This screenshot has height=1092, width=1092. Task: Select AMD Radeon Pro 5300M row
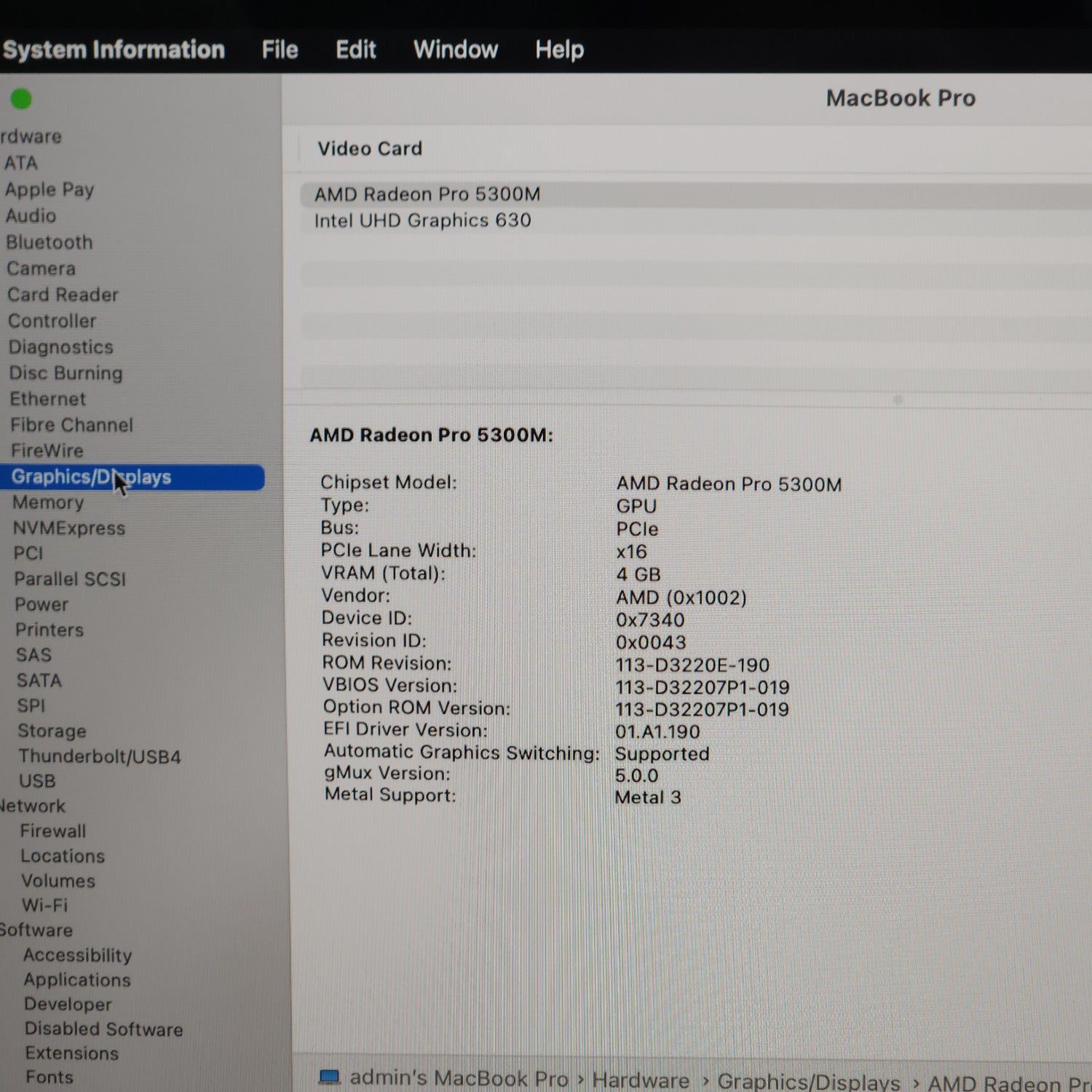click(x=427, y=194)
